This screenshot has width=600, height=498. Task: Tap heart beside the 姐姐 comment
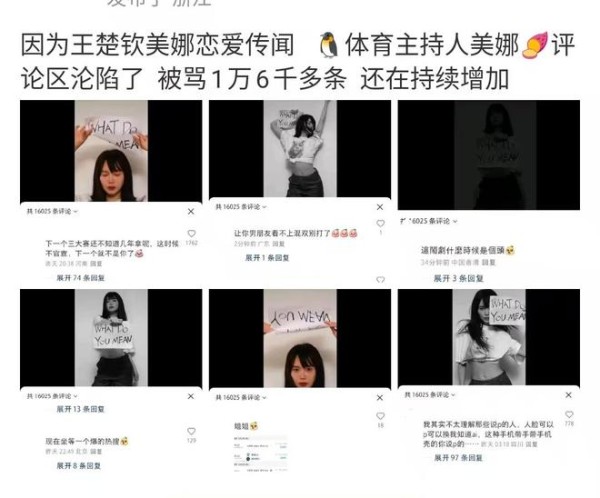(x=380, y=416)
